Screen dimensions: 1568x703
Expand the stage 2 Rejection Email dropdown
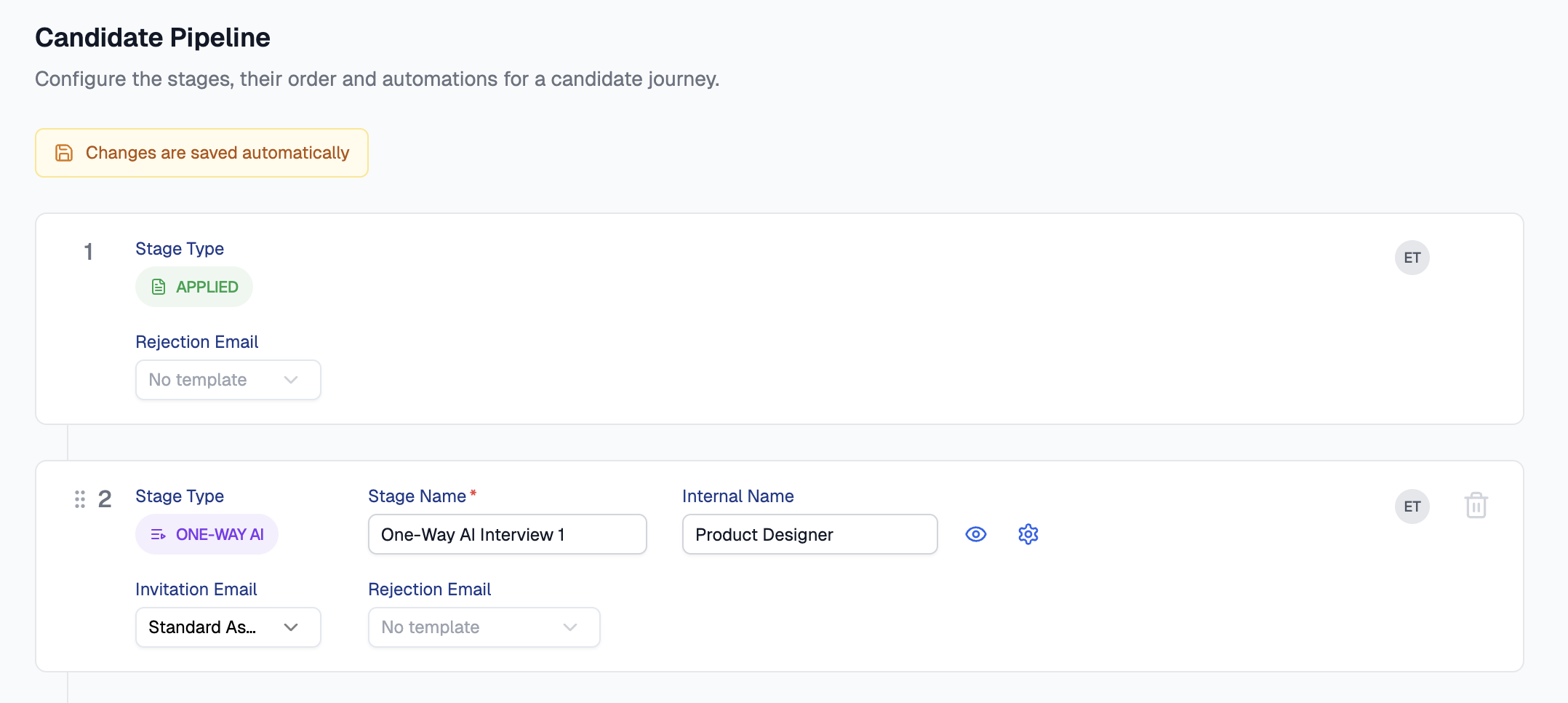[x=484, y=627]
